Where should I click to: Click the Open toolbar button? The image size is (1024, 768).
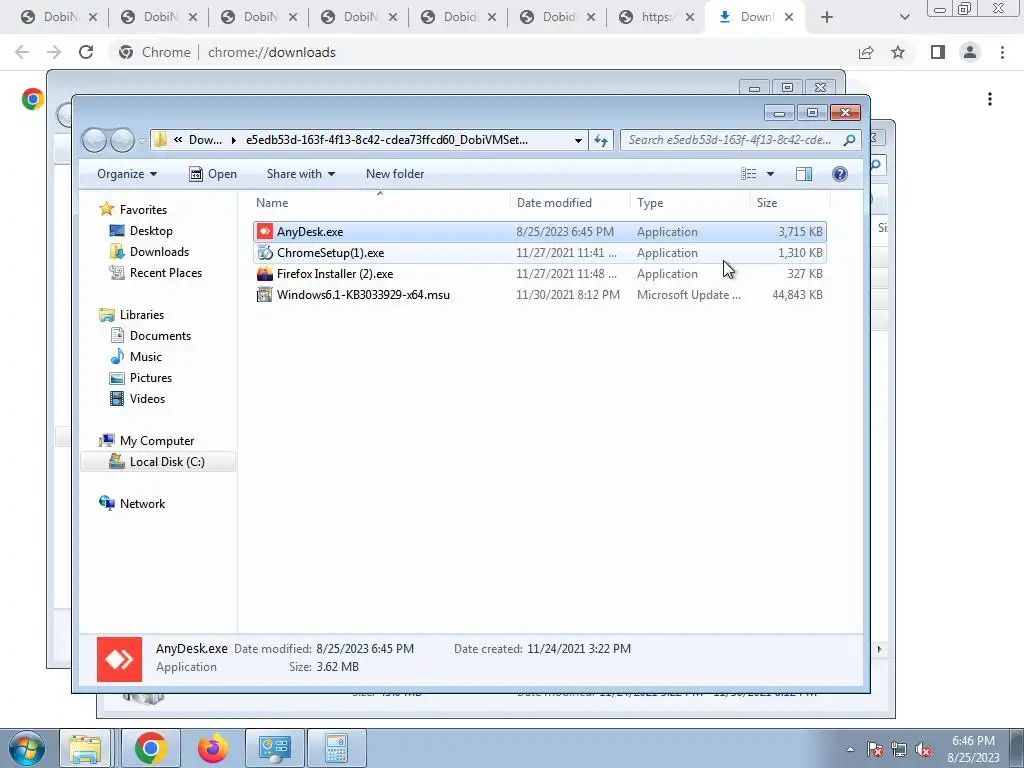pos(213,174)
